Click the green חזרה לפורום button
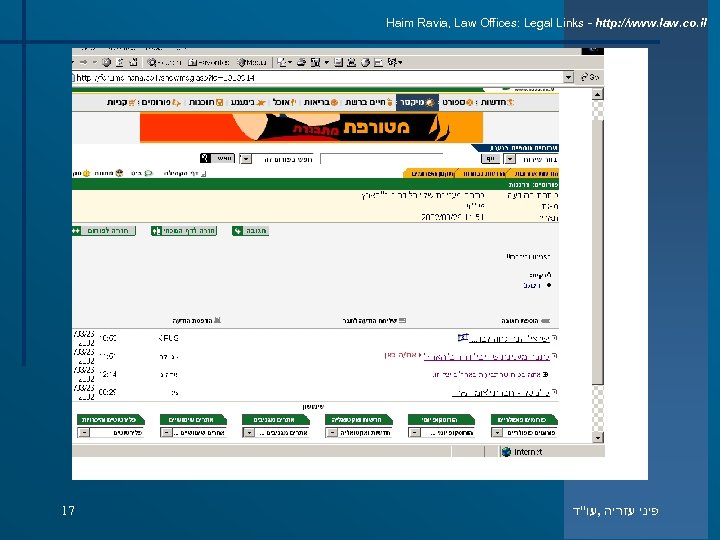This screenshot has width=720, height=540. [104, 231]
